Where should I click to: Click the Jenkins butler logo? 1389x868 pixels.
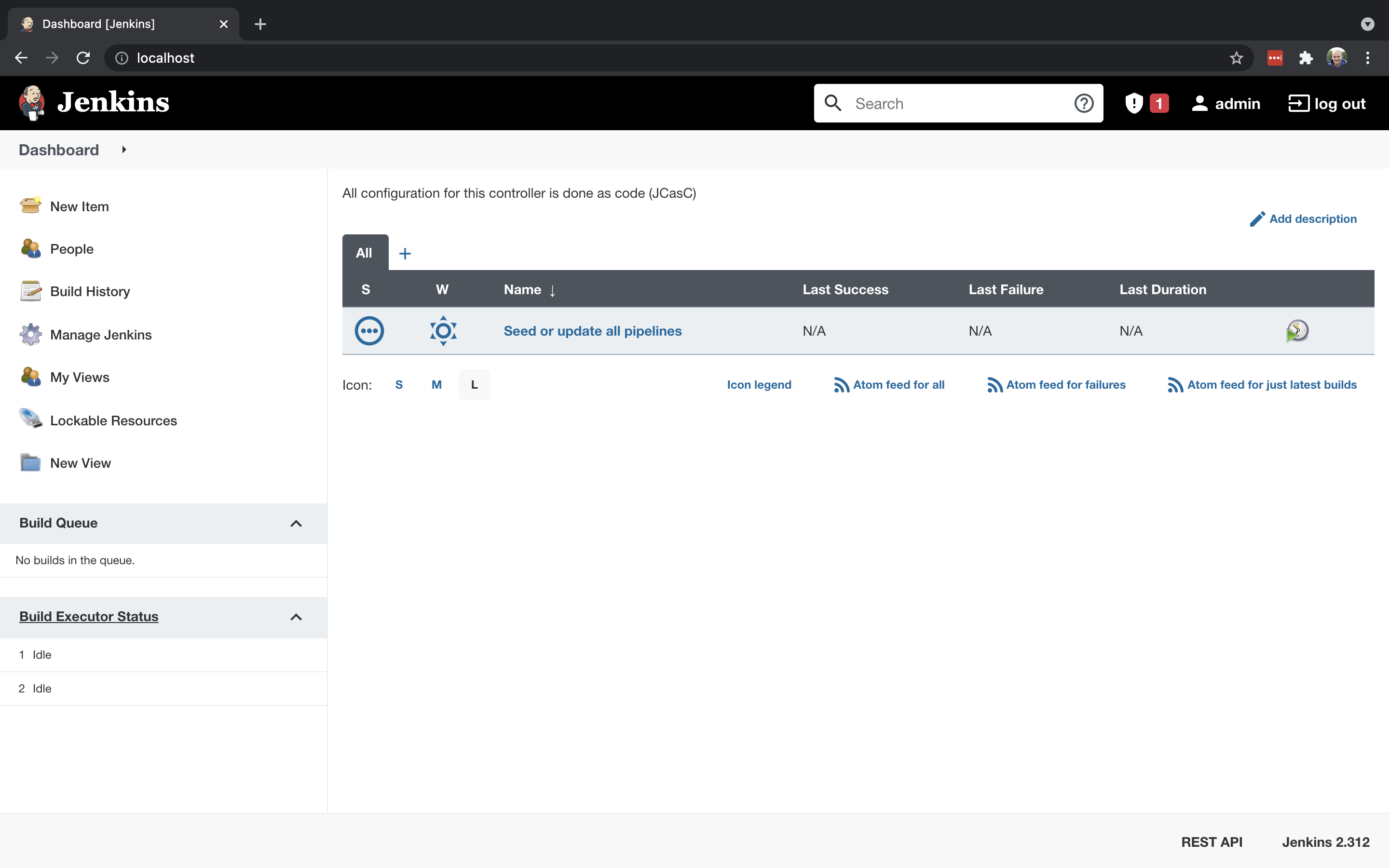[x=32, y=103]
